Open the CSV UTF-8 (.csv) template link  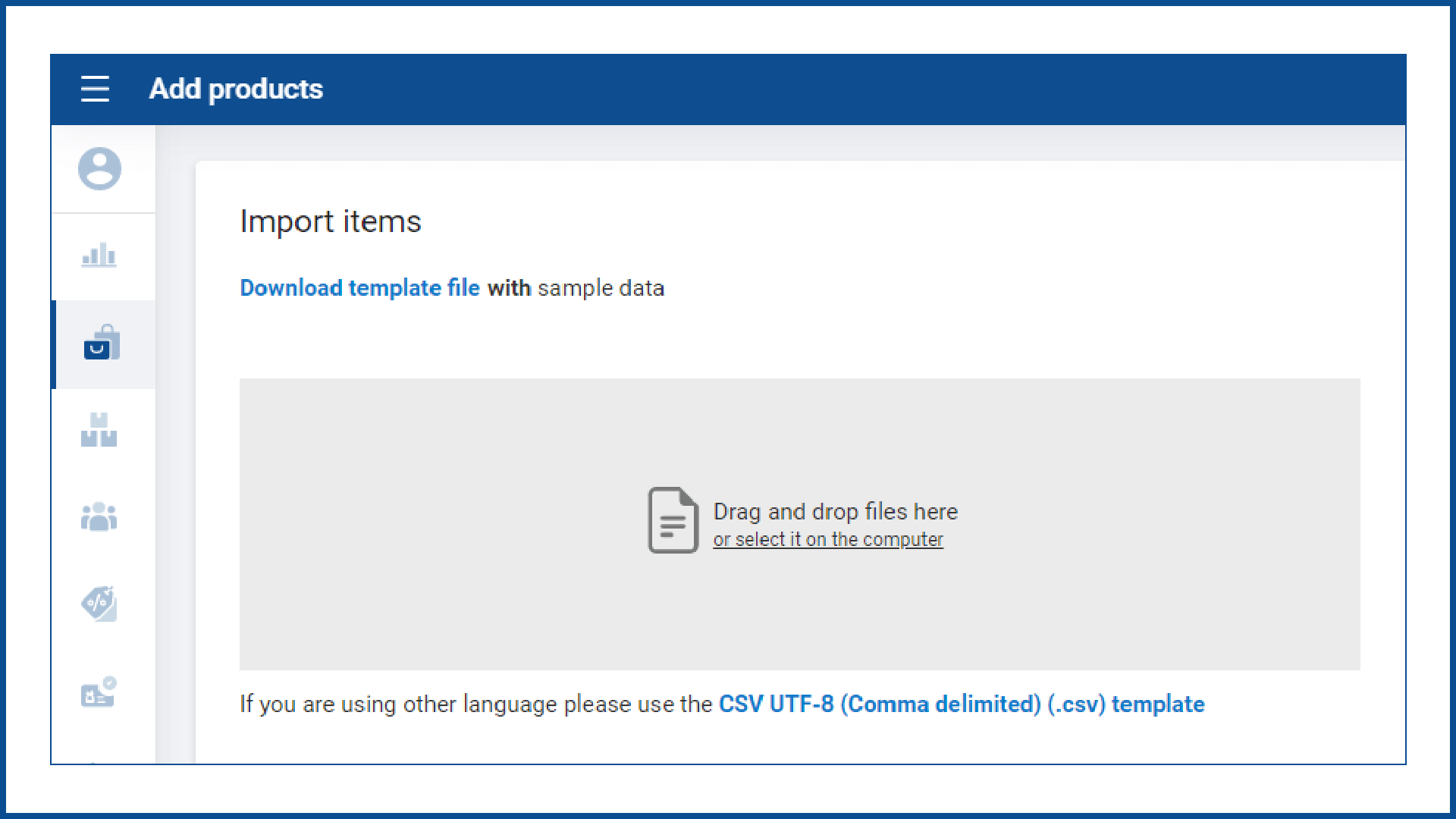pos(961,704)
